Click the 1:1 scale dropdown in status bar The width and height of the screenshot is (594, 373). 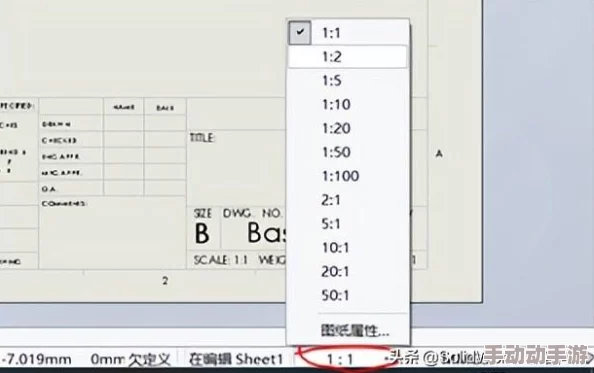tap(340, 359)
